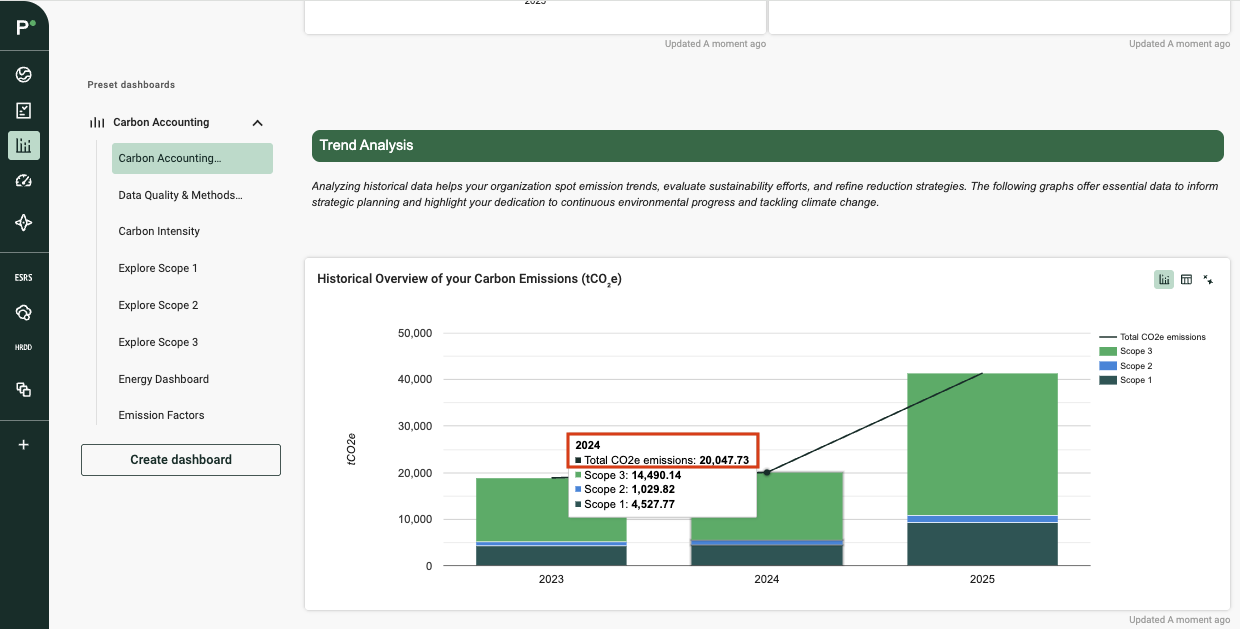Open the Energy Dashboard
This screenshot has width=1240, height=629.
(163, 379)
